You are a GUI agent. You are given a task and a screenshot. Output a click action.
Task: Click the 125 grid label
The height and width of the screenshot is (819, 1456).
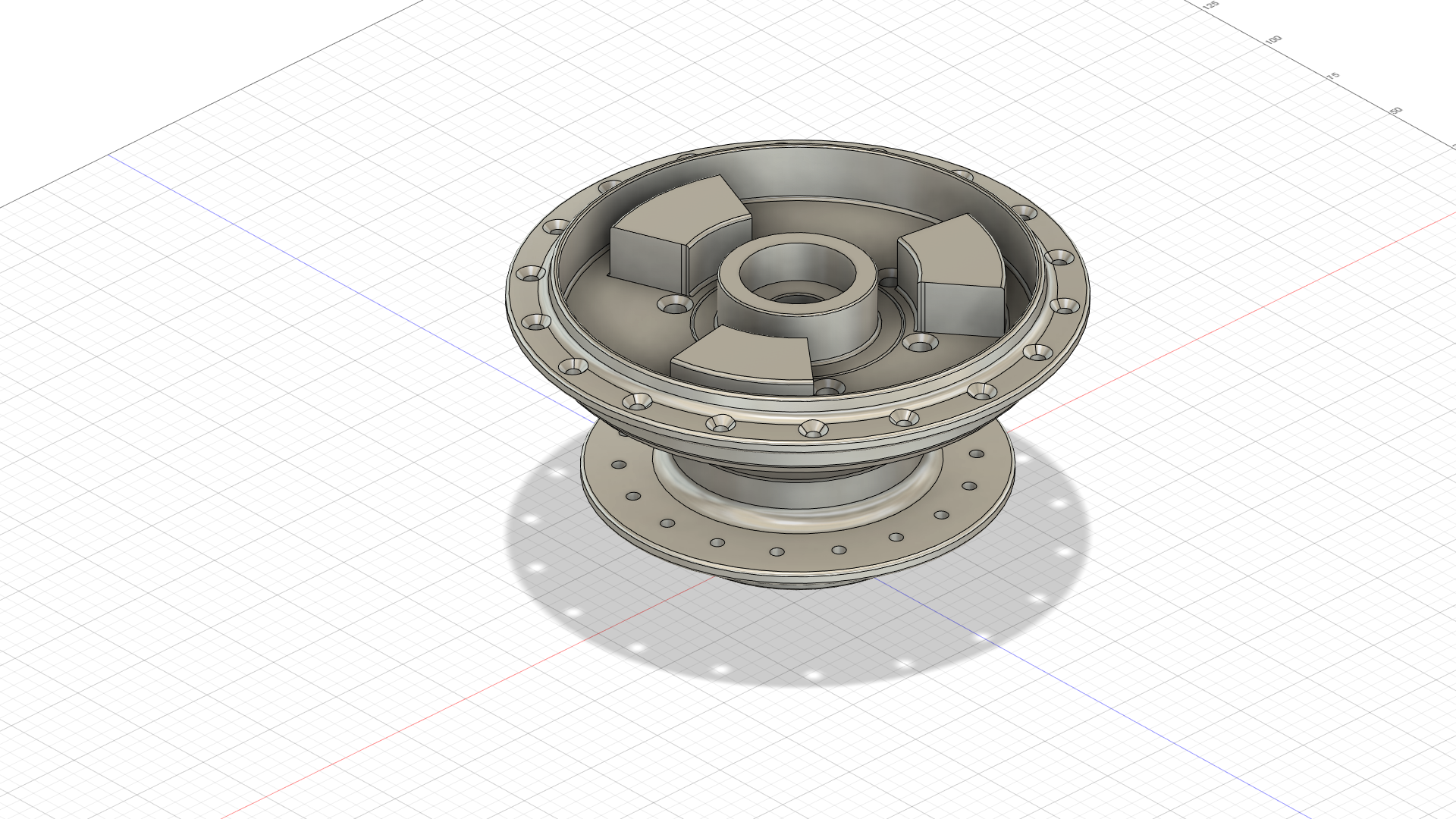pyautogui.click(x=1211, y=5)
